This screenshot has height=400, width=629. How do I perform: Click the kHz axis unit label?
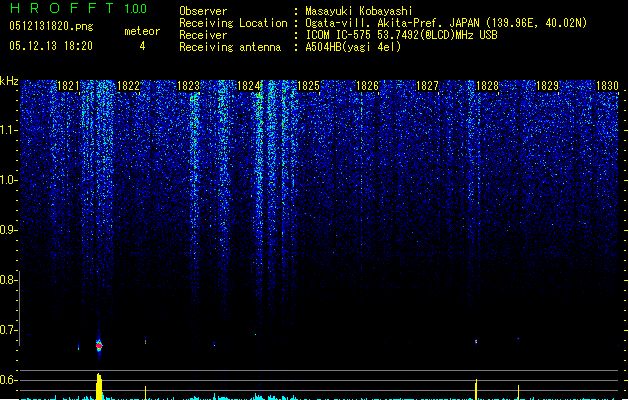click(x=9, y=81)
